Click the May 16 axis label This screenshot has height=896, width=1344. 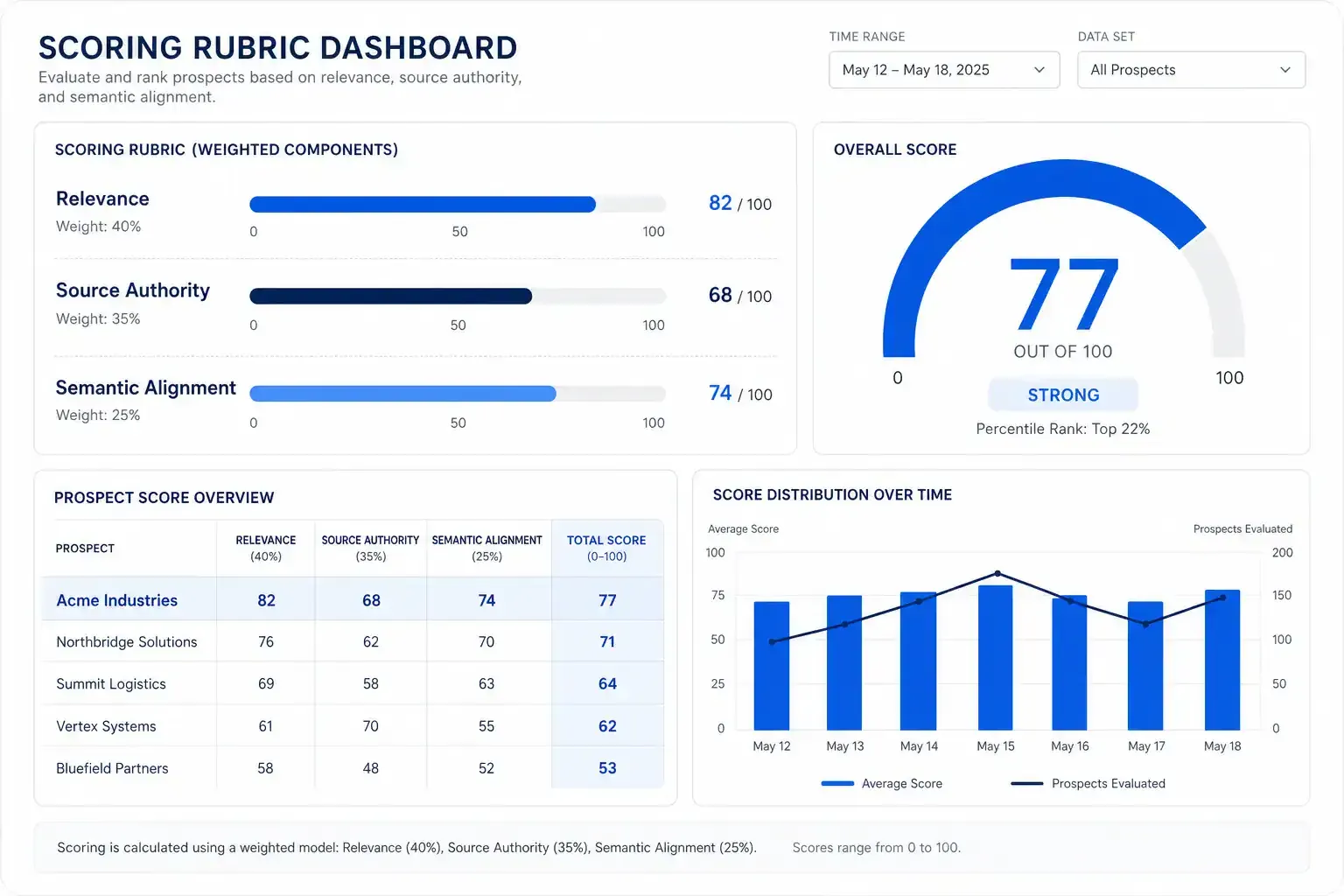tap(1070, 746)
